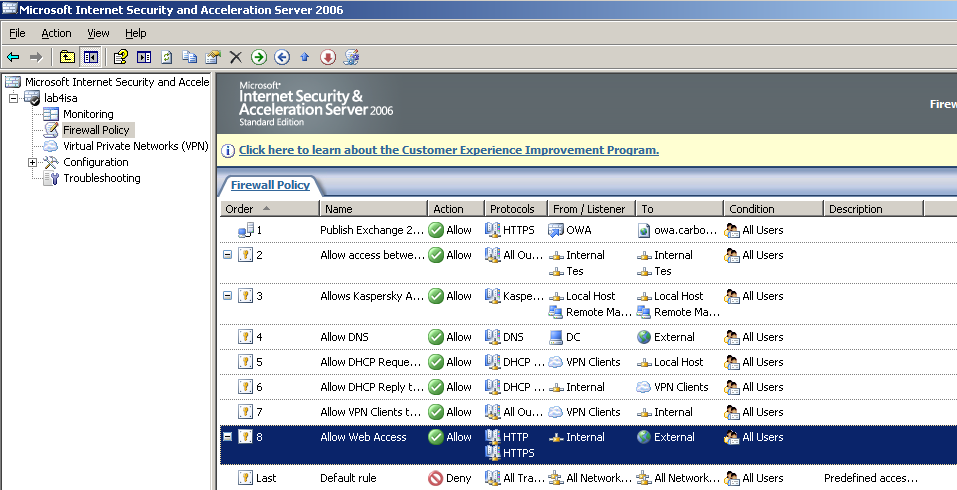This screenshot has width=957, height=490.
Task: Collapse rule 3 with the minus box
Action: coord(228,295)
